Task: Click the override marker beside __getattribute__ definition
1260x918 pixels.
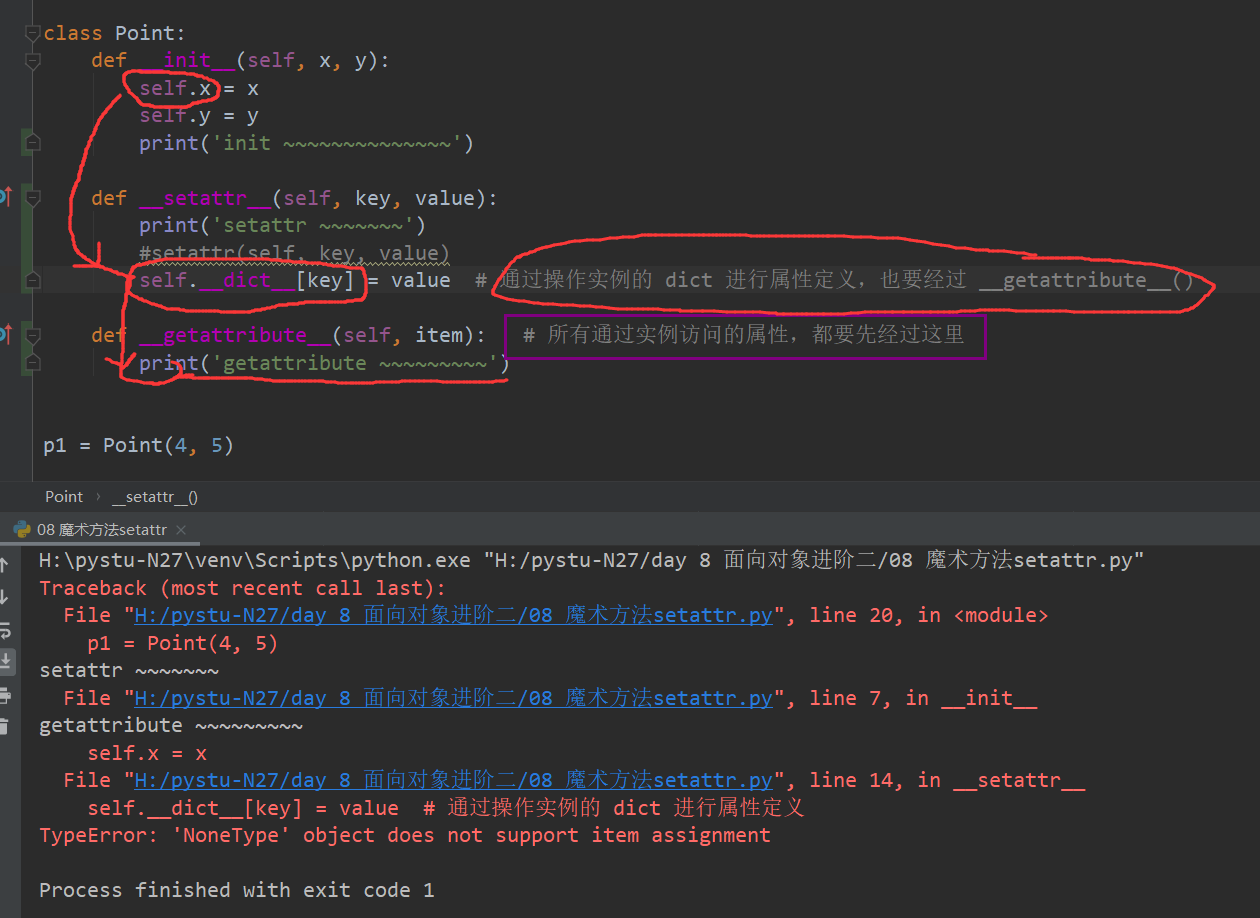Action: coord(5,334)
